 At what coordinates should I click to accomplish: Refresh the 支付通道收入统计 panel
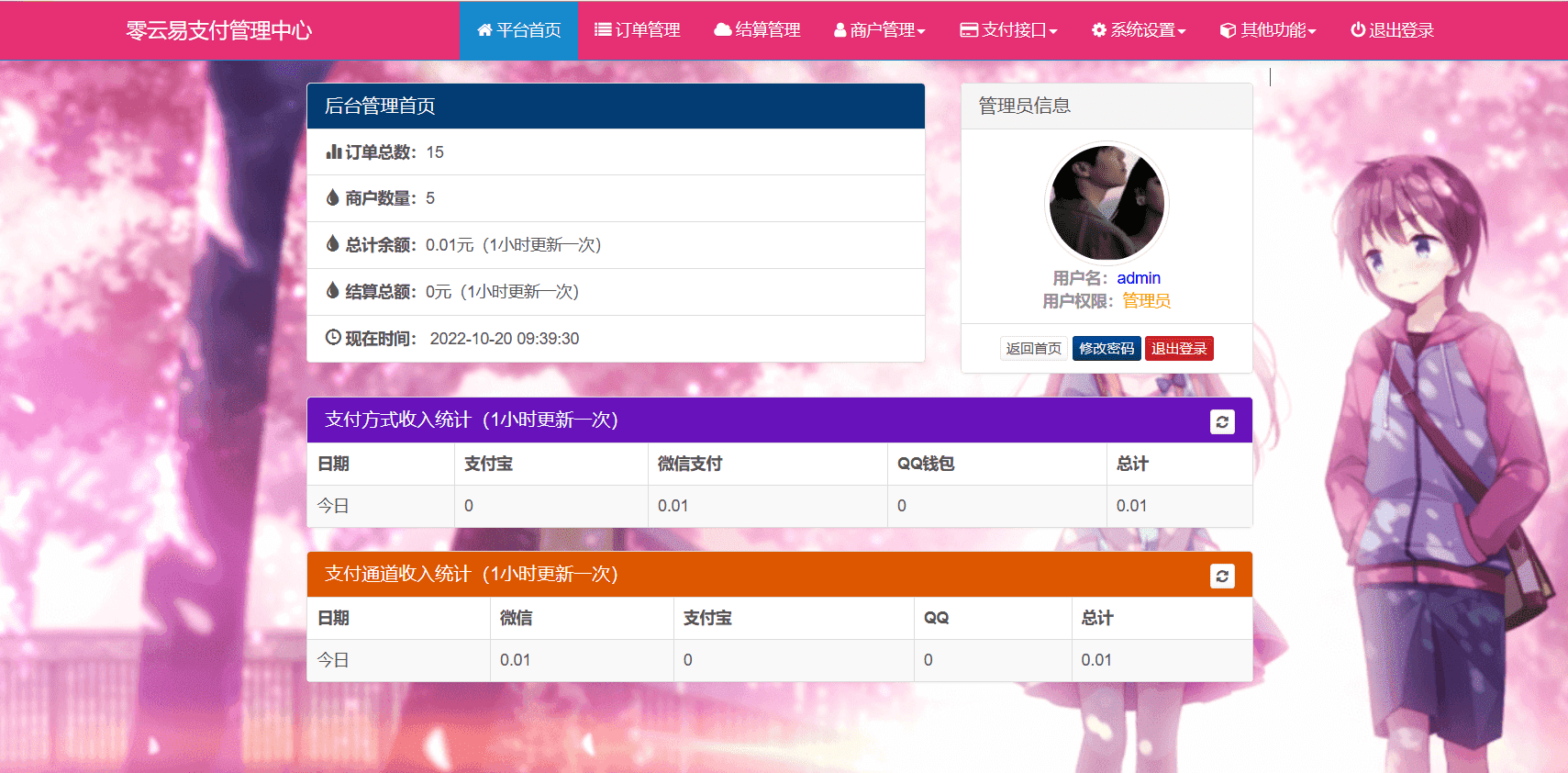pyautogui.click(x=1222, y=576)
